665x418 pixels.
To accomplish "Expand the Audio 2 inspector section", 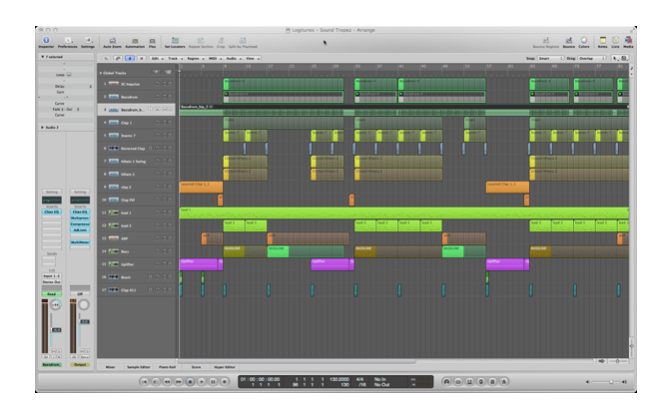I will 42,127.
